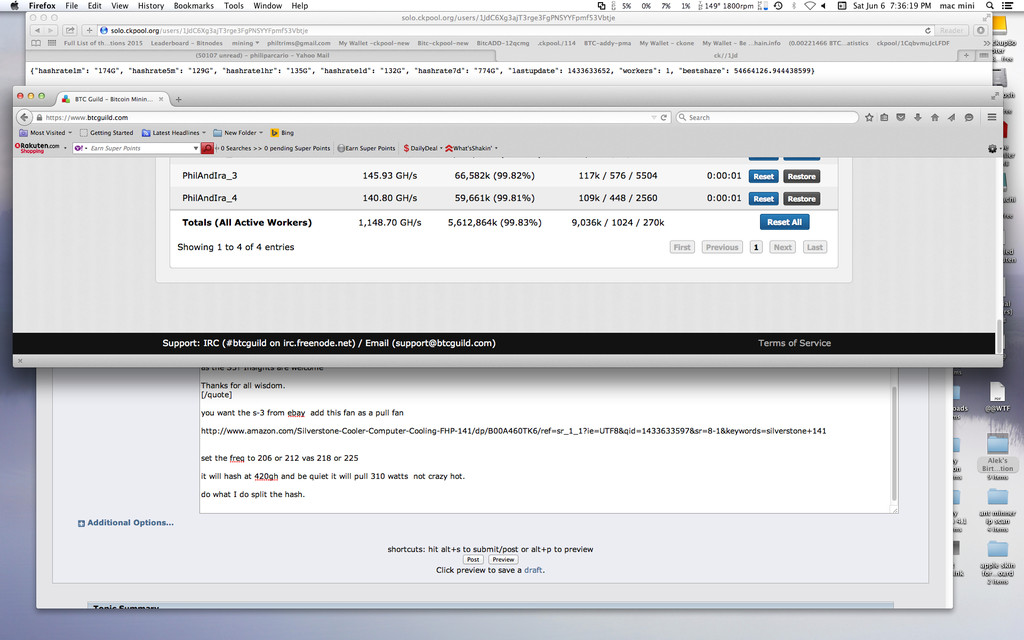Open the Window menu
The height and width of the screenshot is (640, 1024).
(x=268, y=6)
